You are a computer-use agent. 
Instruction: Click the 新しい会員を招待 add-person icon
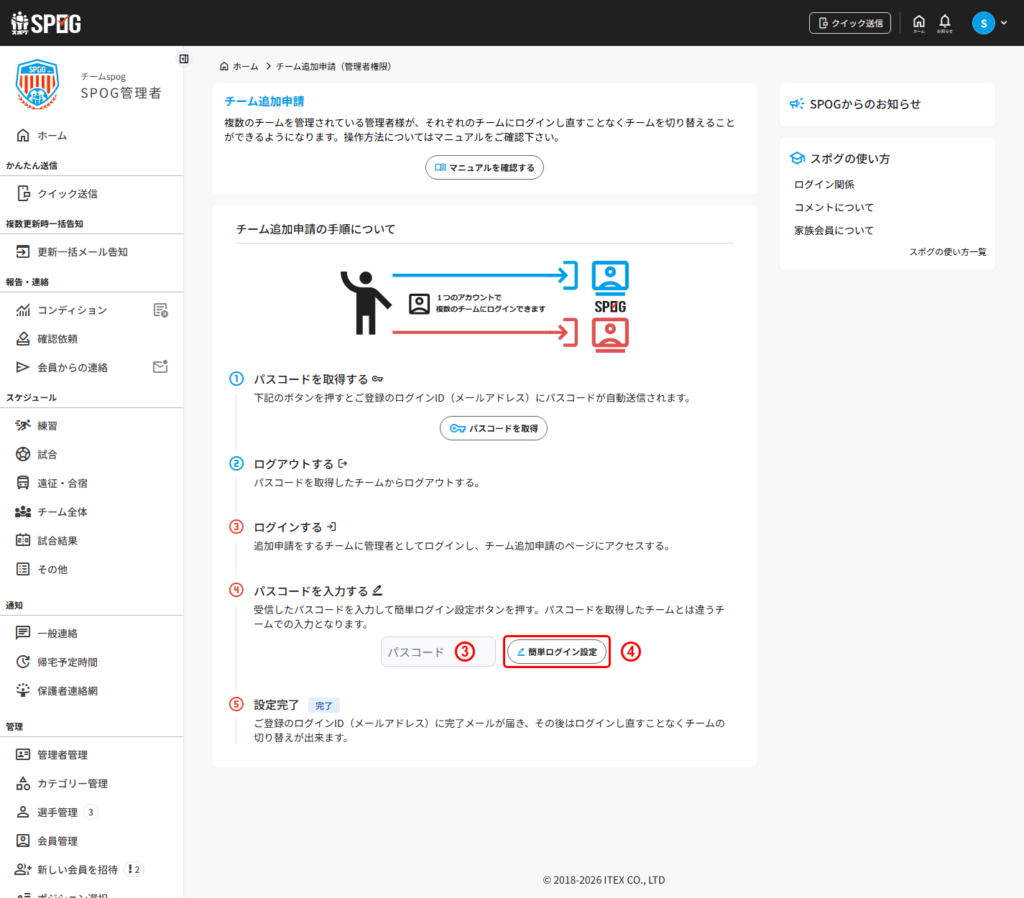point(23,869)
